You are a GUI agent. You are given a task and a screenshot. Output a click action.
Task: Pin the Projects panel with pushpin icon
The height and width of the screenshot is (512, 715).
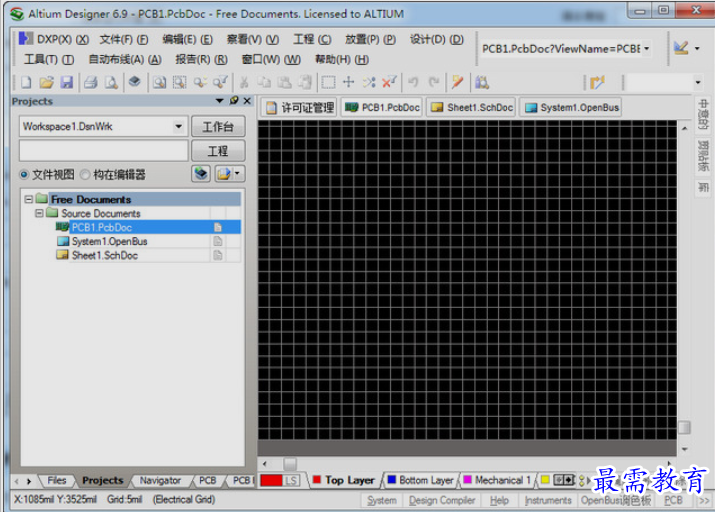(234, 101)
